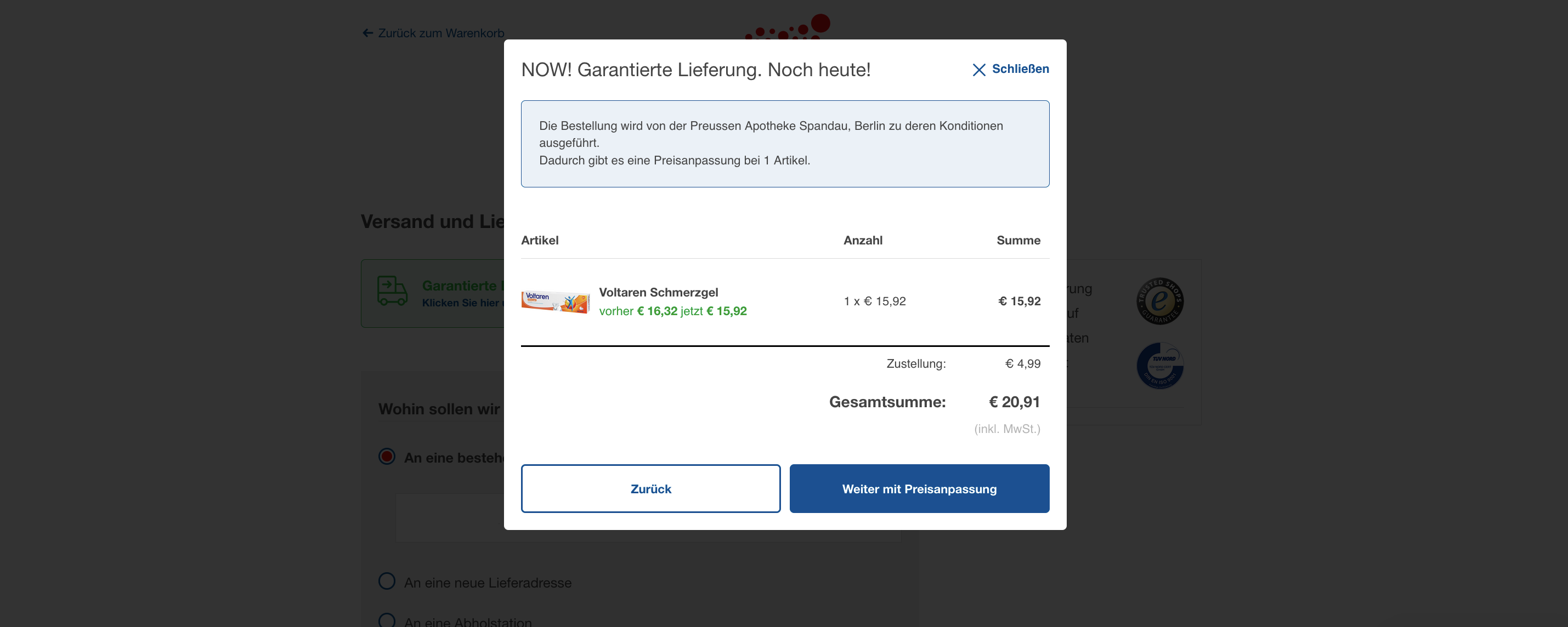This screenshot has height=627, width=1568.
Task: Click the Gesamtsumme amount € 20,91
Action: coord(1014,402)
